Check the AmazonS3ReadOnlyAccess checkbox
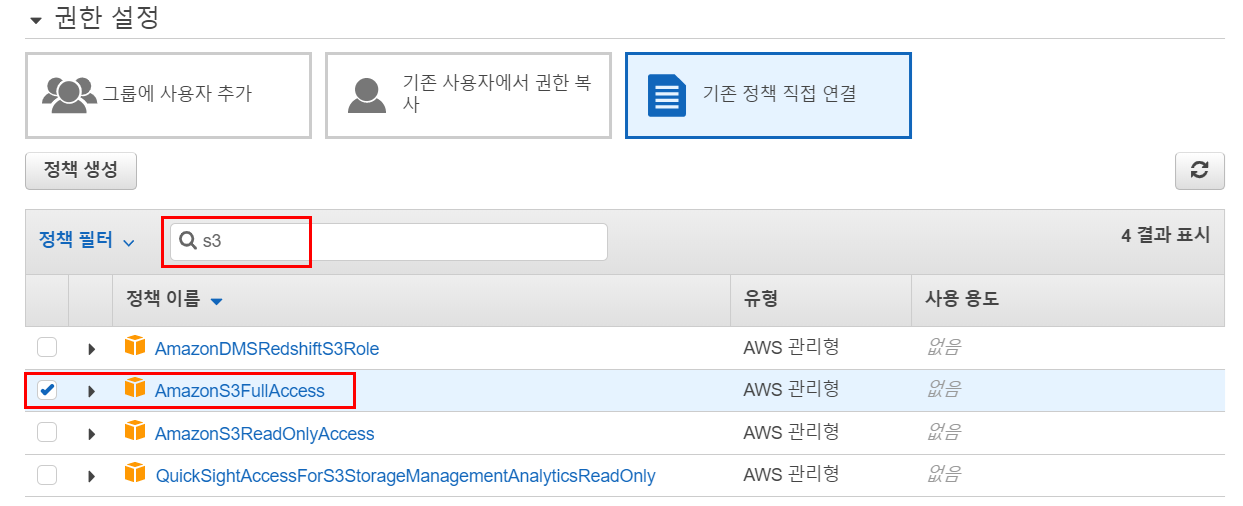This screenshot has height=506, width=1243. coord(47,433)
